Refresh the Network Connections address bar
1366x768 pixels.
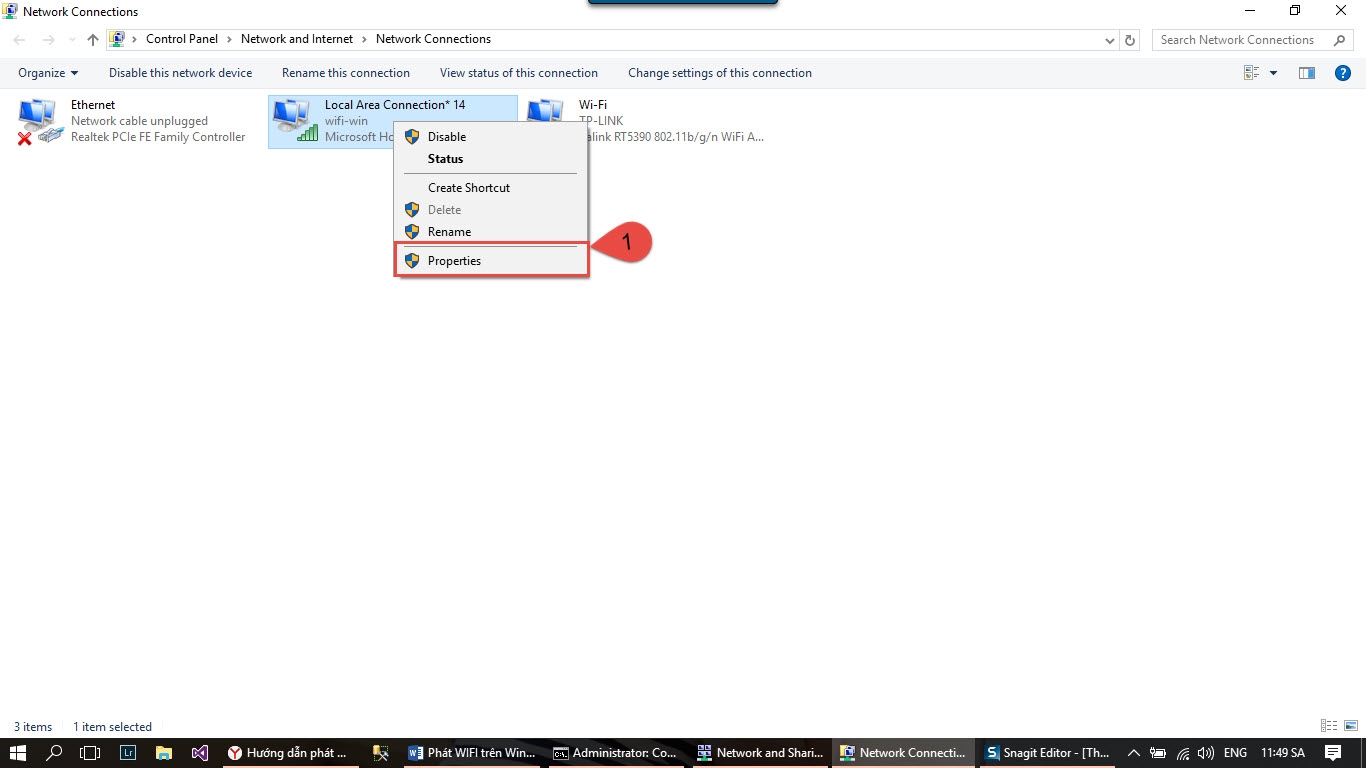pyautogui.click(x=1131, y=40)
